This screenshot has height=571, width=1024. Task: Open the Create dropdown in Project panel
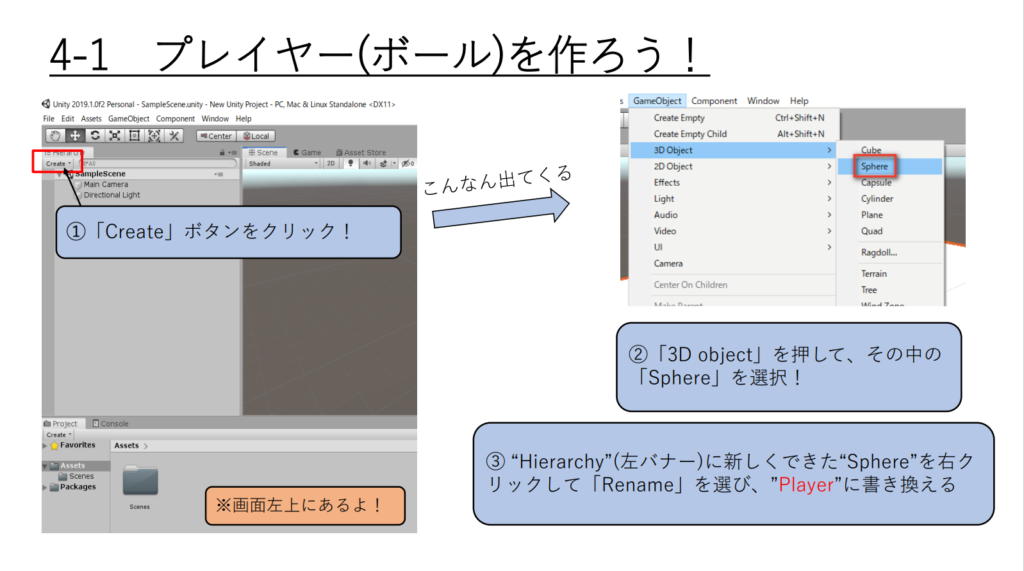click(x=59, y=434)
